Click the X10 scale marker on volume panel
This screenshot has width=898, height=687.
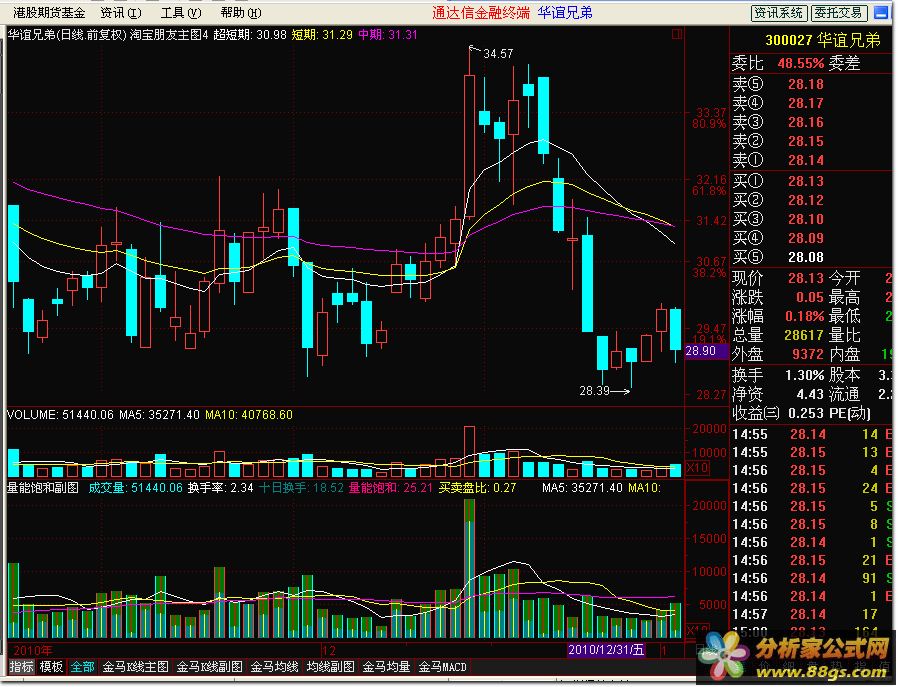point(698,468)
